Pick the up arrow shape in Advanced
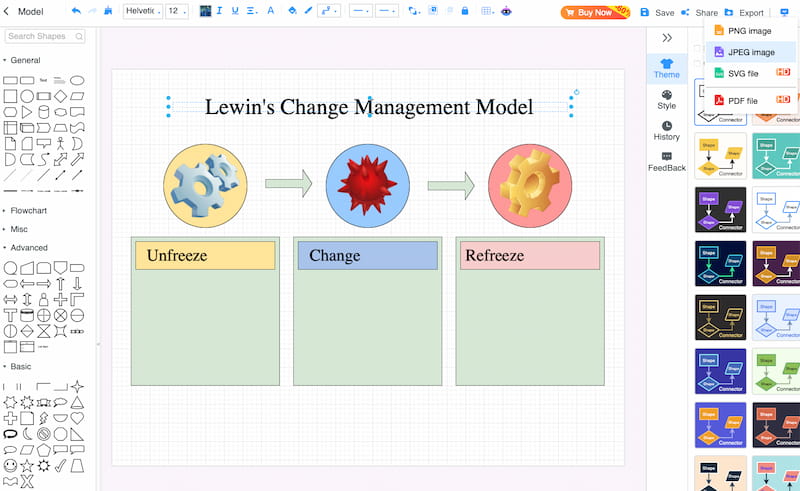Image resolution: width=800 pixels, height=491 pixels. (x=61, y=284)
